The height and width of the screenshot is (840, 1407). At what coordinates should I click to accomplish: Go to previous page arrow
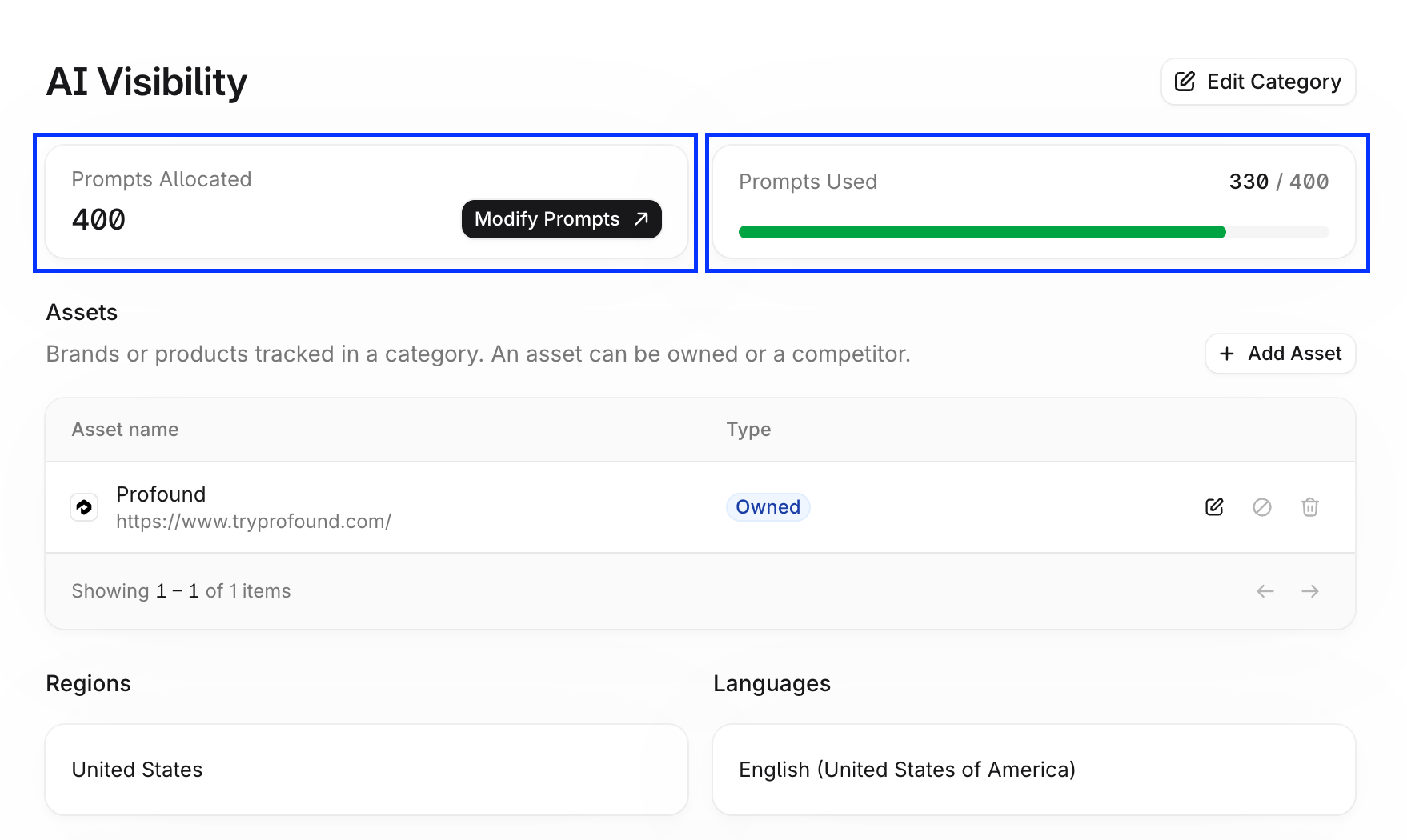[x=1265, y=591]
